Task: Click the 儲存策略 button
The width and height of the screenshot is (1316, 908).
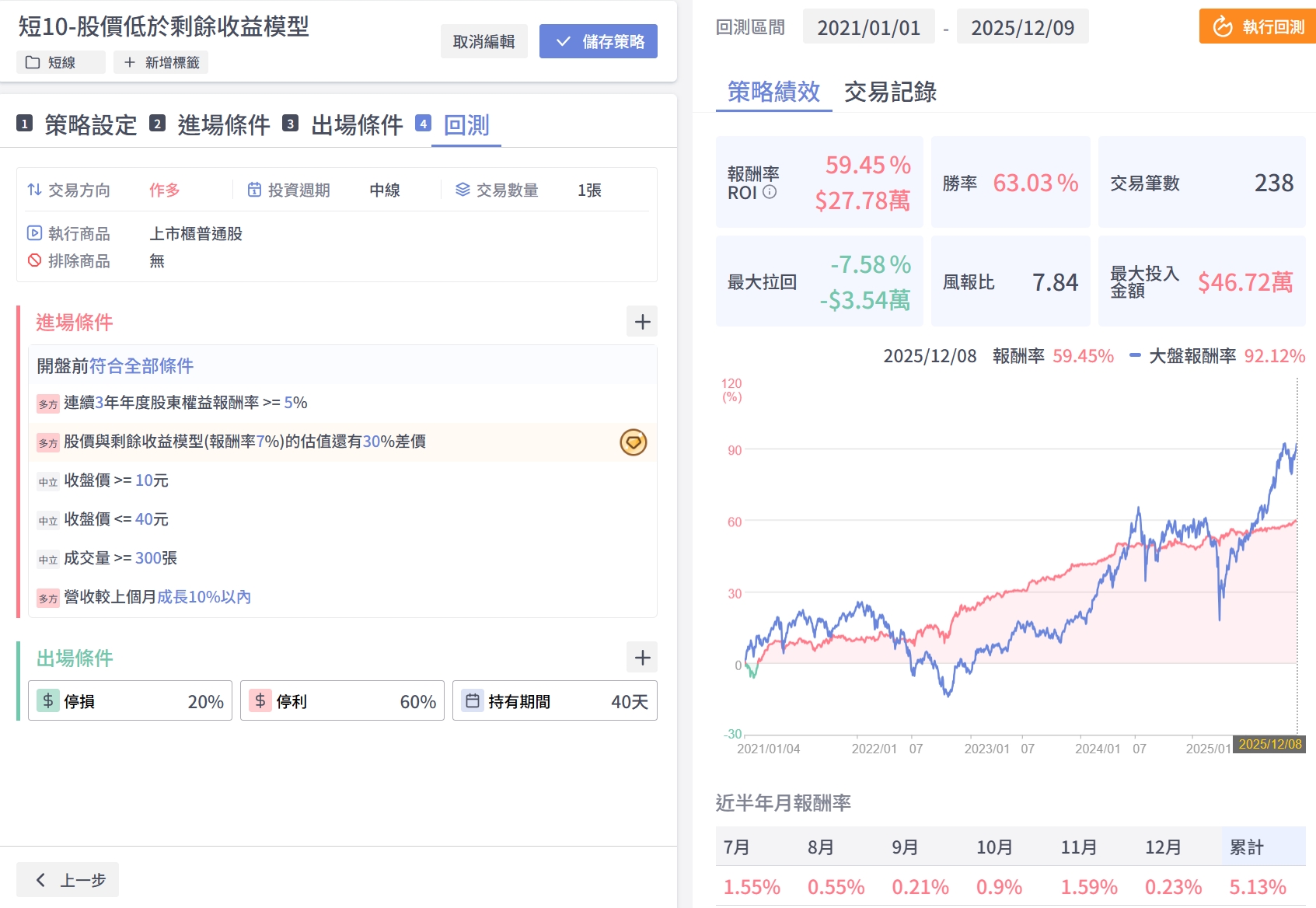Action: [x=598, y=42]
